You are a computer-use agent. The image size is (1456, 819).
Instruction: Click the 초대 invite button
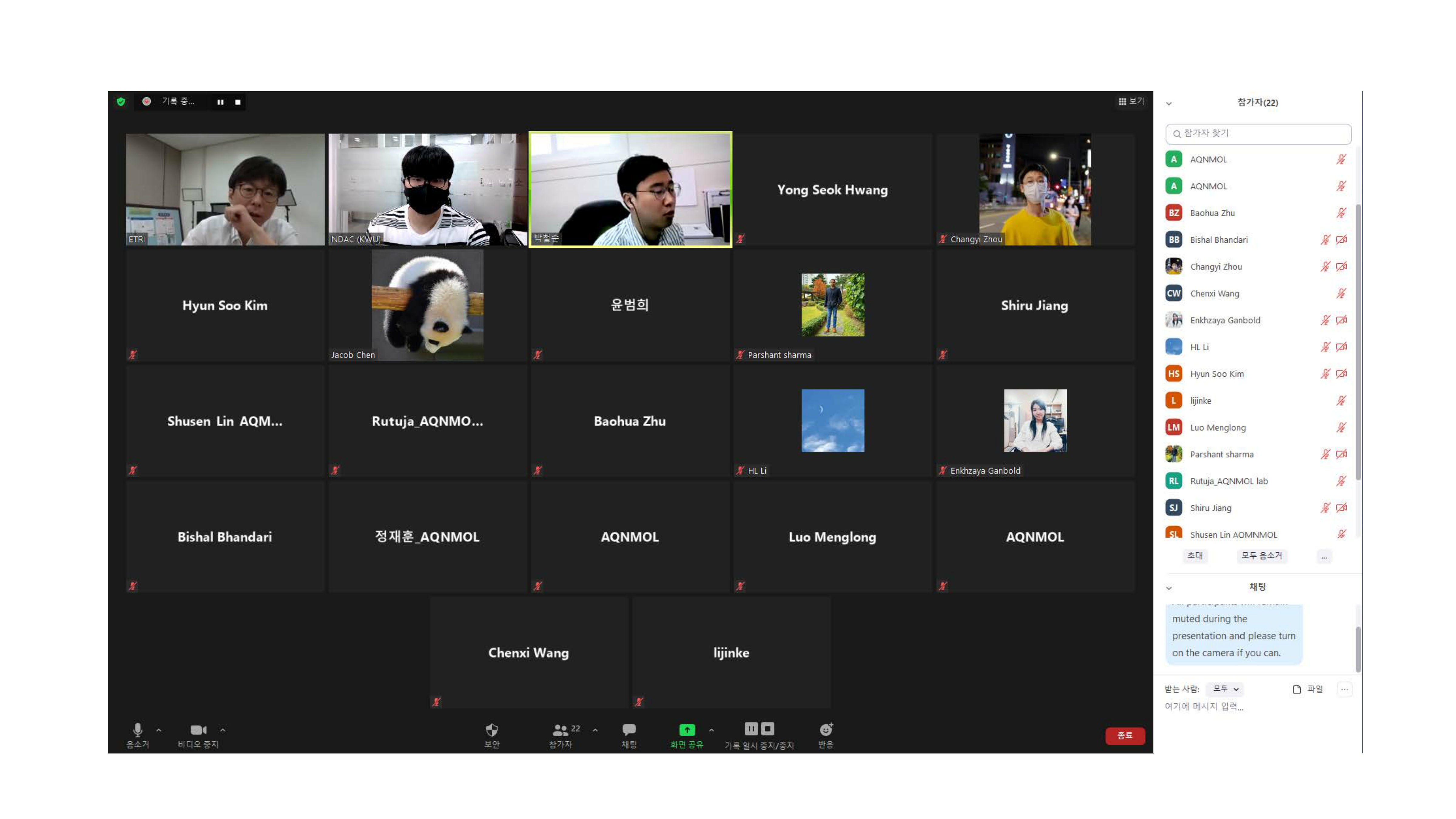1195,556
